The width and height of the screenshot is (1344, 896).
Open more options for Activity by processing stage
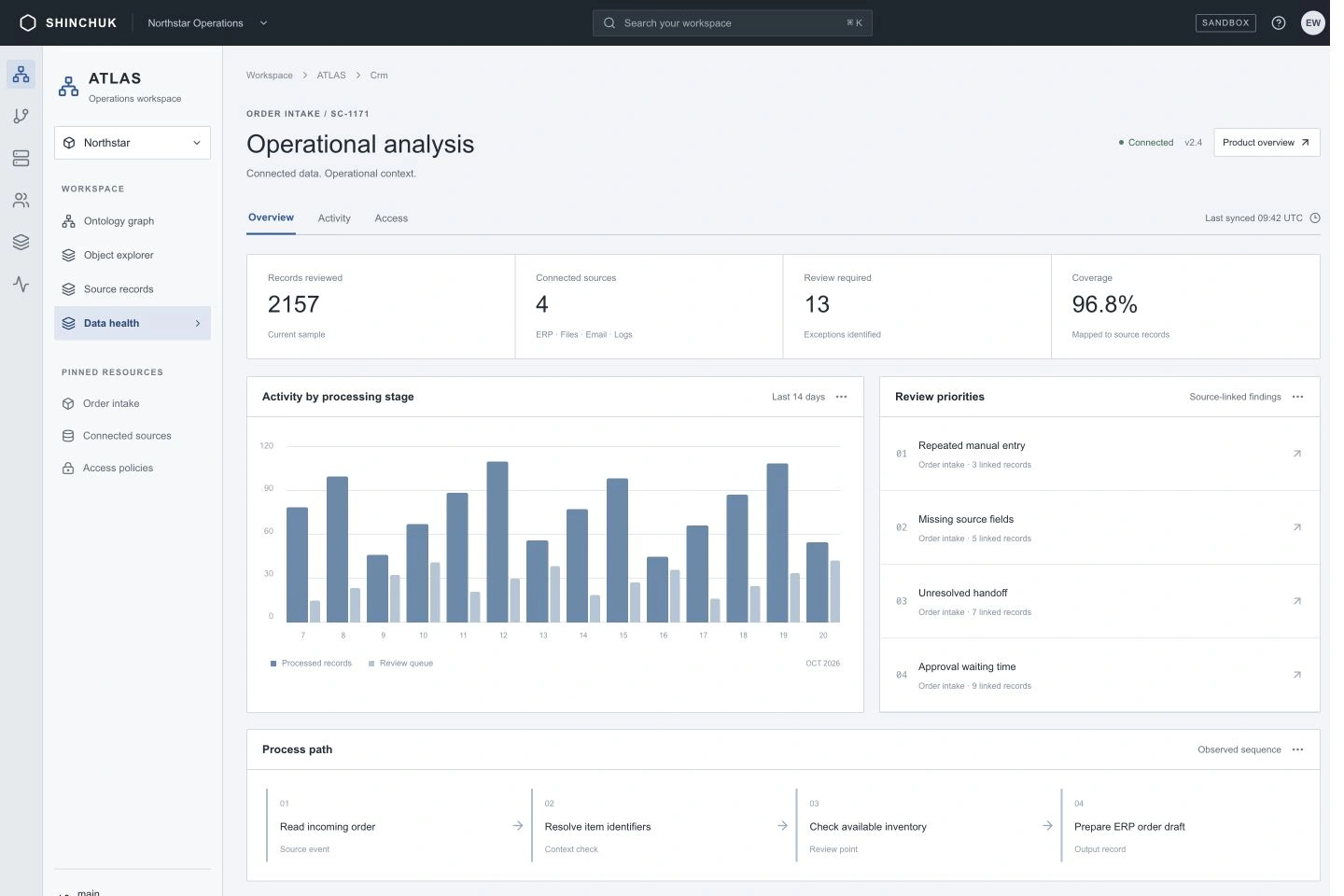pyautogui.click(x=841, y=397)
